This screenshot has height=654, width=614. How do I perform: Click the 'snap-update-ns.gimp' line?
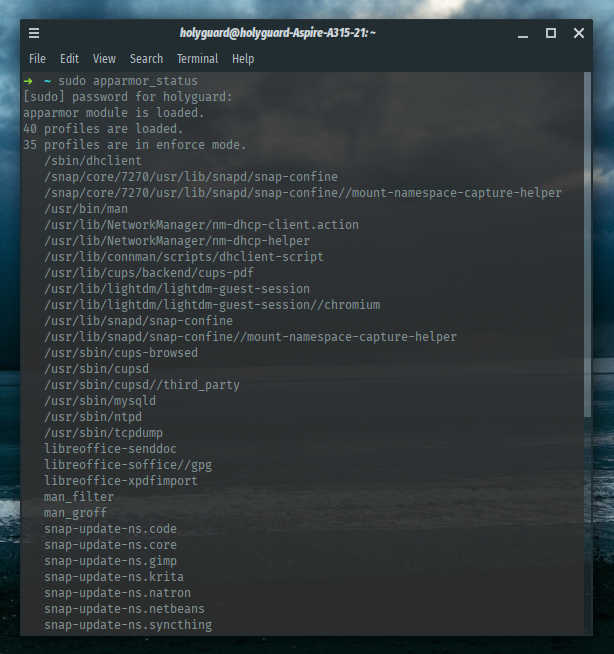(x=111, y=561)
